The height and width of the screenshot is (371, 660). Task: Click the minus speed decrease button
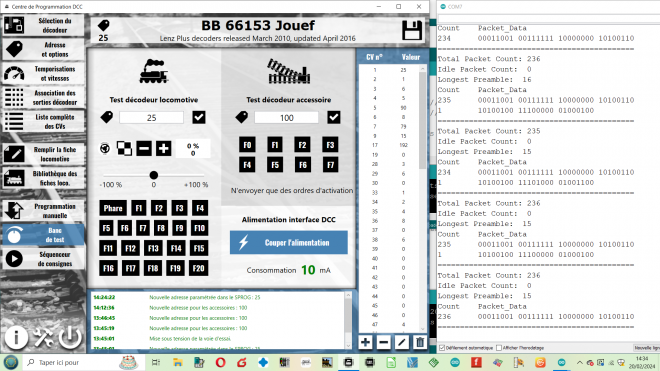pyautogui.click(x=144, y=149)
